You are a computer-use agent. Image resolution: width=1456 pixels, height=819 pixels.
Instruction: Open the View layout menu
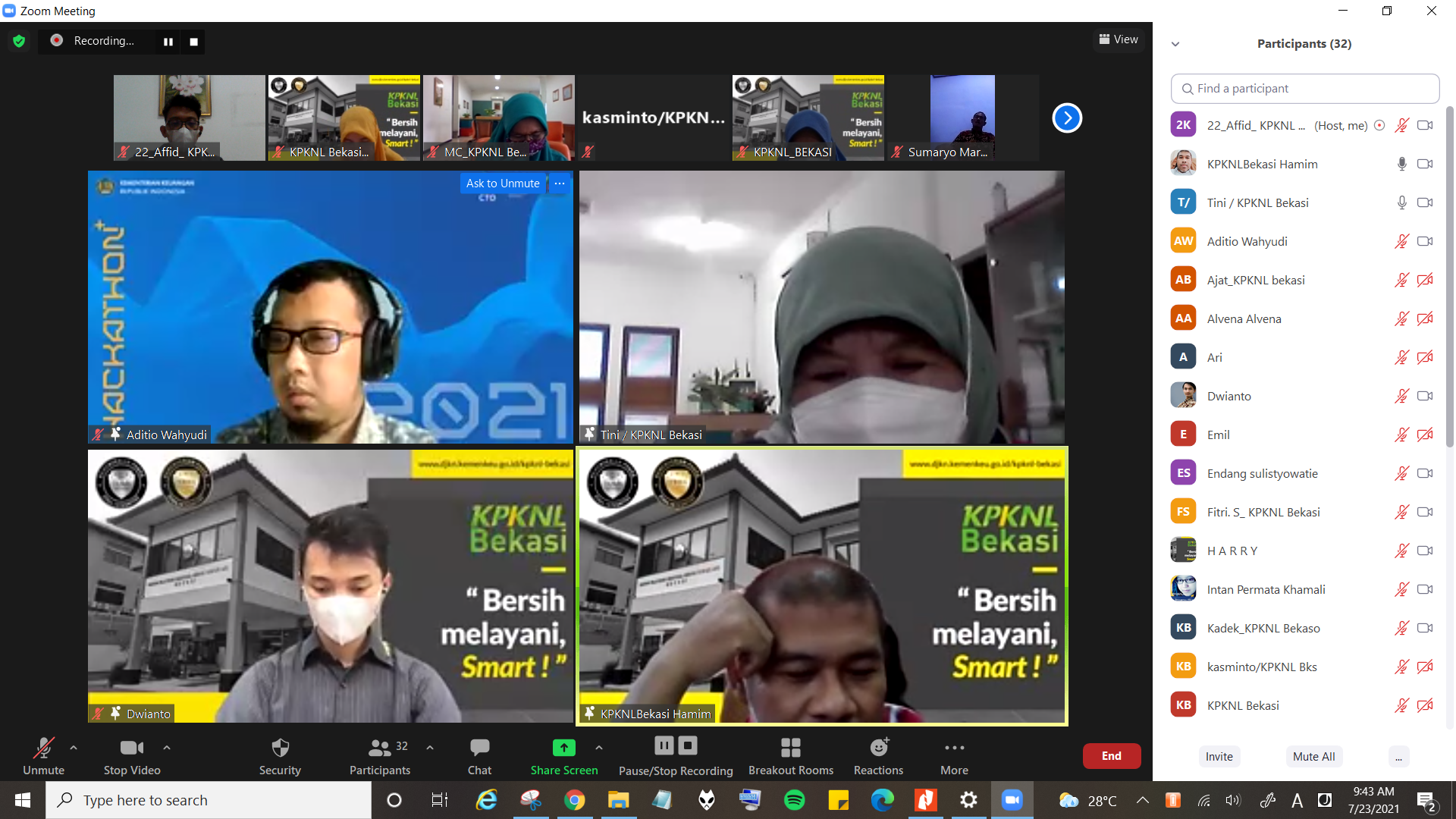pos(1119,39)
